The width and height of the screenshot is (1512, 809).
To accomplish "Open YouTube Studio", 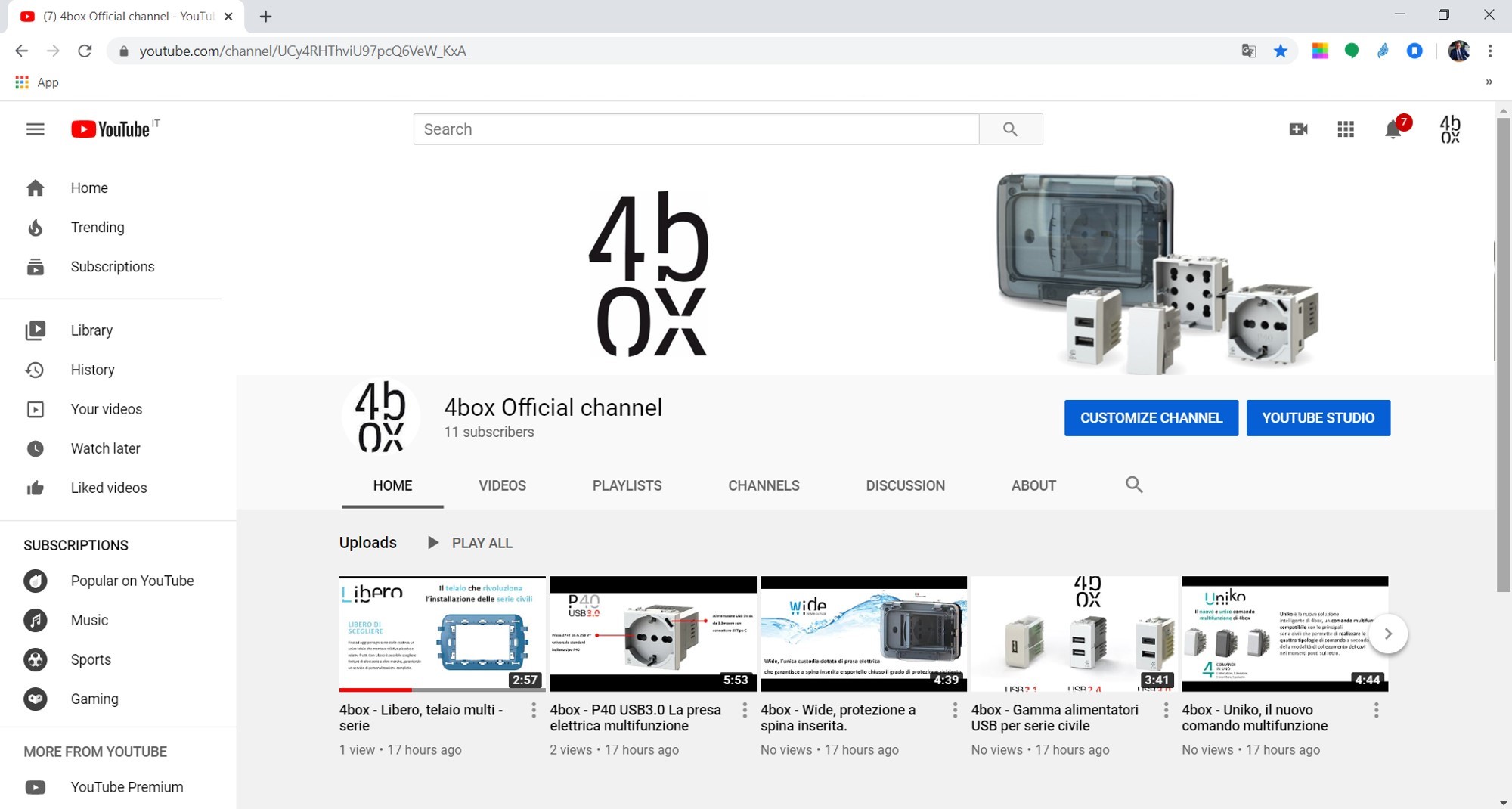I will [1318, 418].
